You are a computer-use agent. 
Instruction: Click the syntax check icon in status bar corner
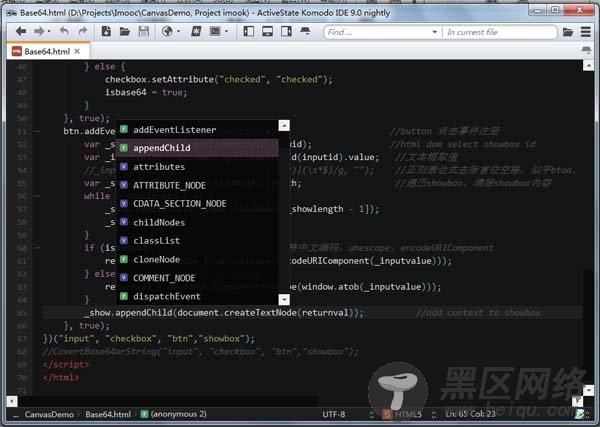tap(580, 414)
